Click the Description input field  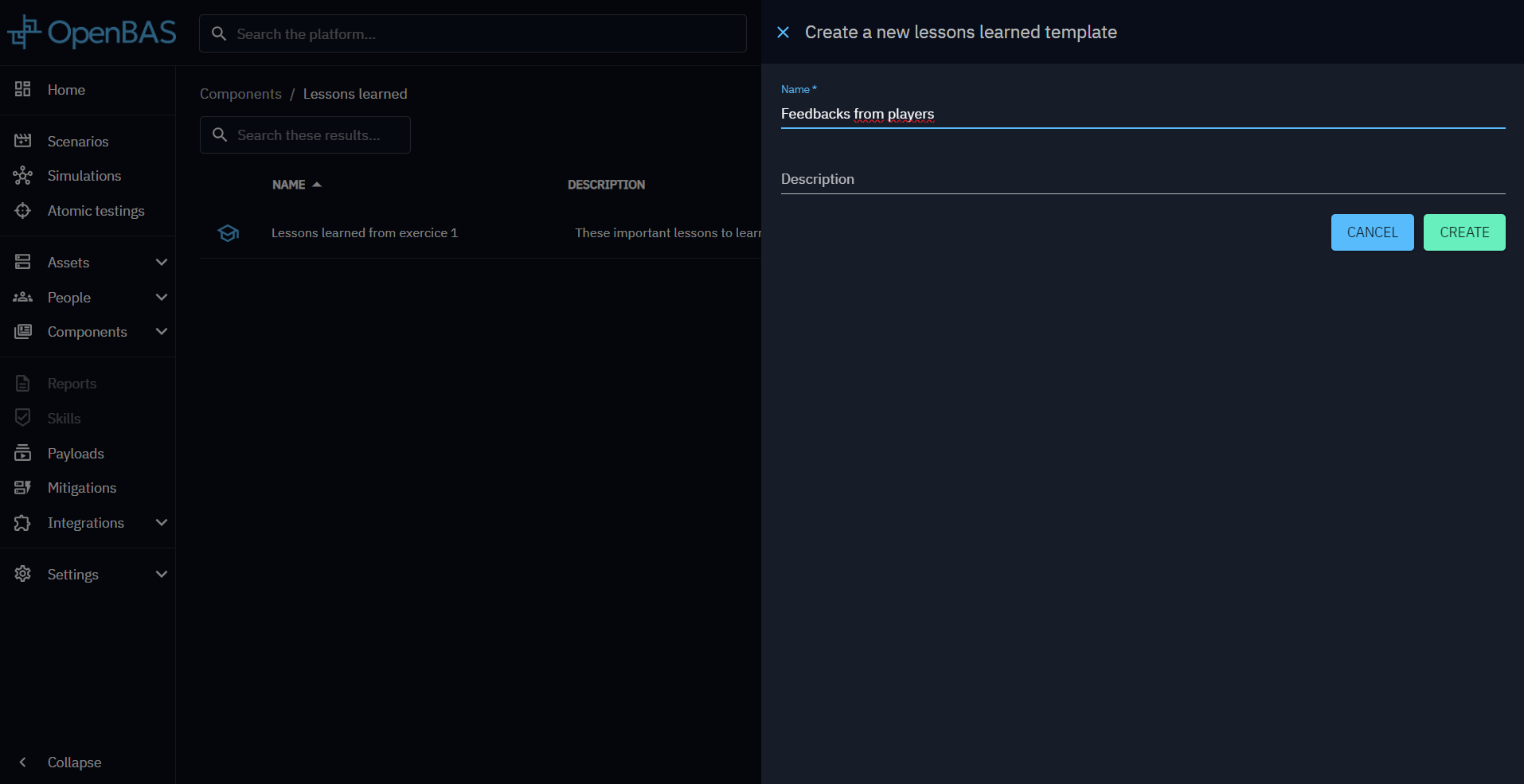point(1142,180)
